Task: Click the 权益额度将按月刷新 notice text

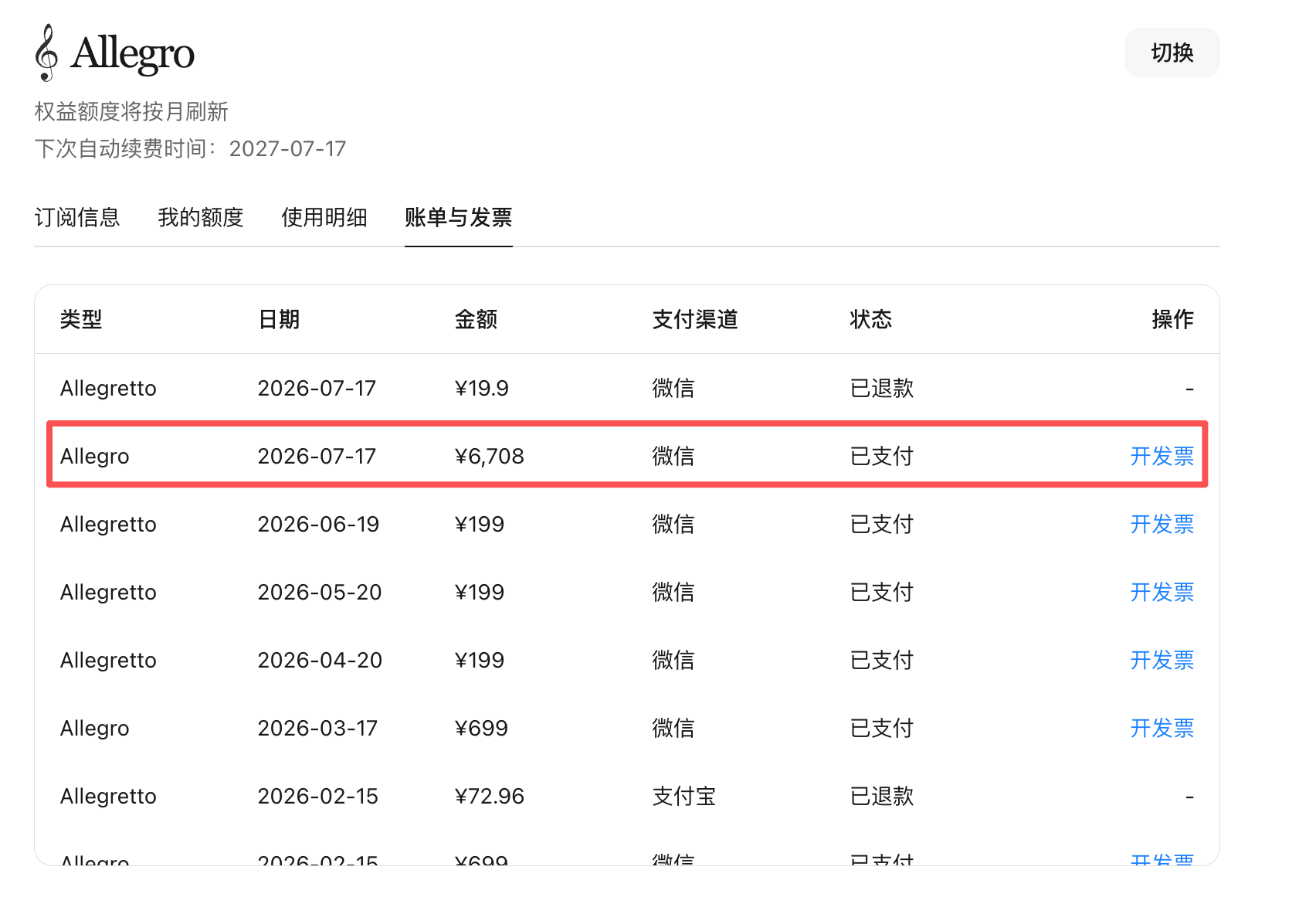Action: click(x=131, y=111)
